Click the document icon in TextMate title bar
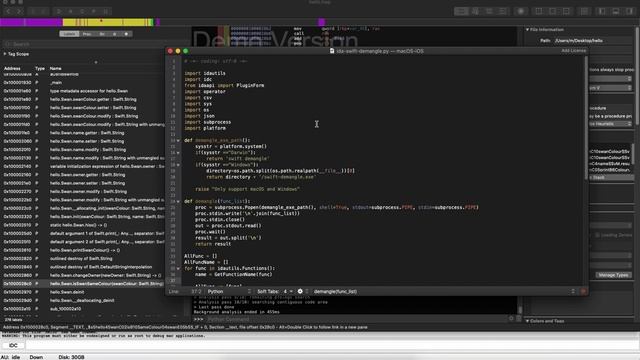The image size is (640, 360). coord(332,51)
